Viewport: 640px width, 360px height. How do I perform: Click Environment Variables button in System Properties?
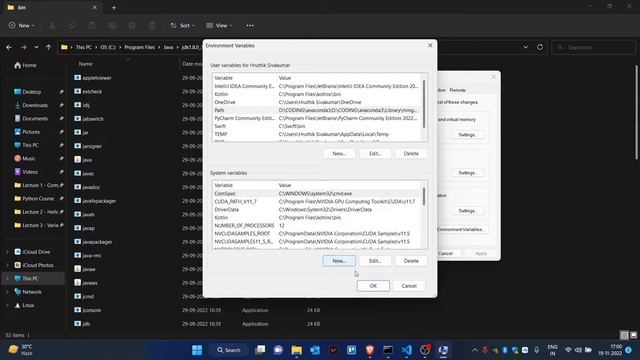[x=461, y=229]
